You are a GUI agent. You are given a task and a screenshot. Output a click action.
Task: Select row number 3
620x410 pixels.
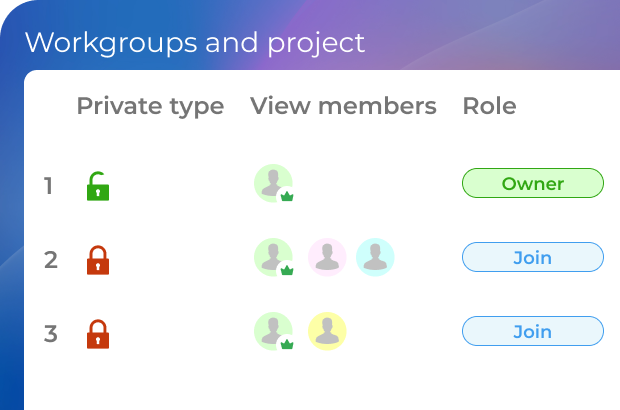click(x=50, y=333)
